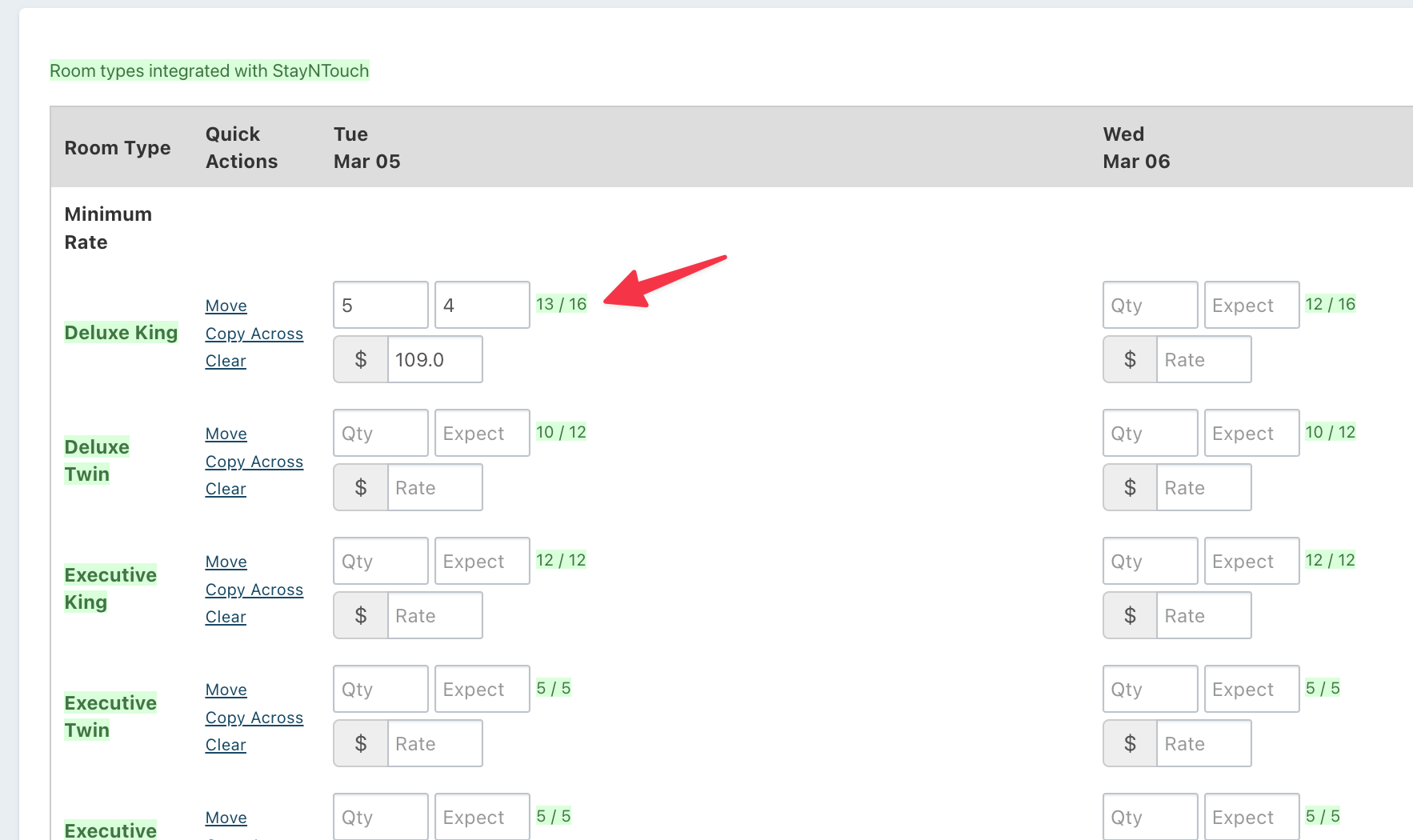Viewport: 1413px width, 840px height.
Task: Click Executive Twin Wednesday Qty field
Action: pyautogui.click(x=1150, y=689)
